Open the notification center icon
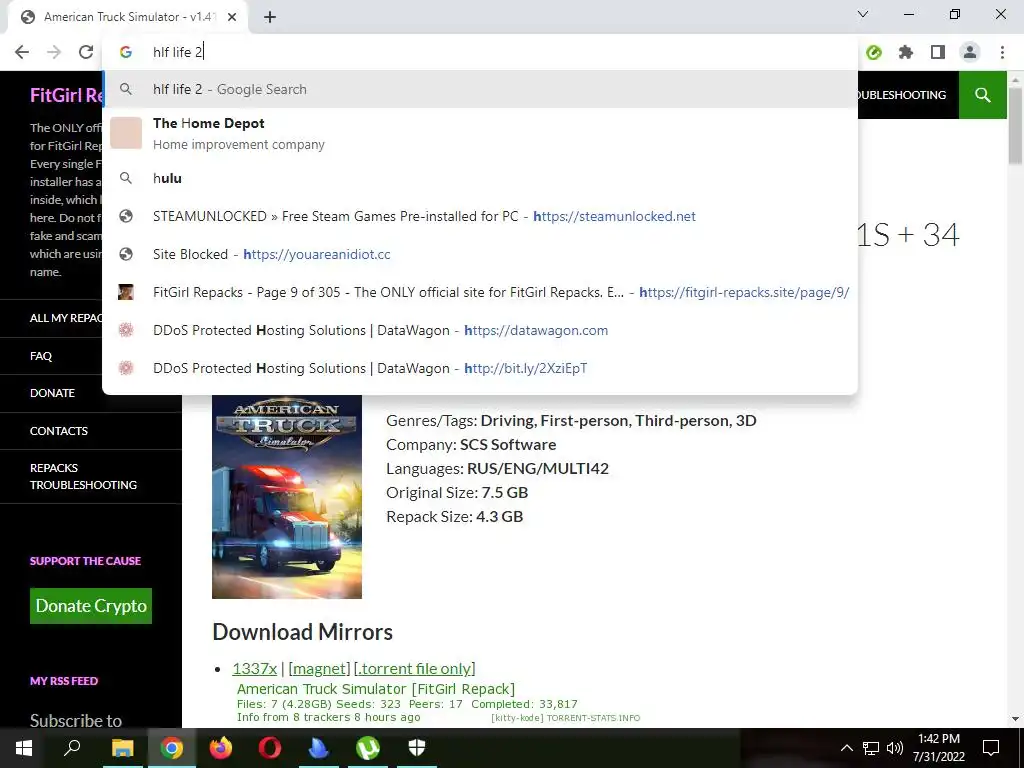Viewport: 1024px width, 768px height. [x=991, y=748]
